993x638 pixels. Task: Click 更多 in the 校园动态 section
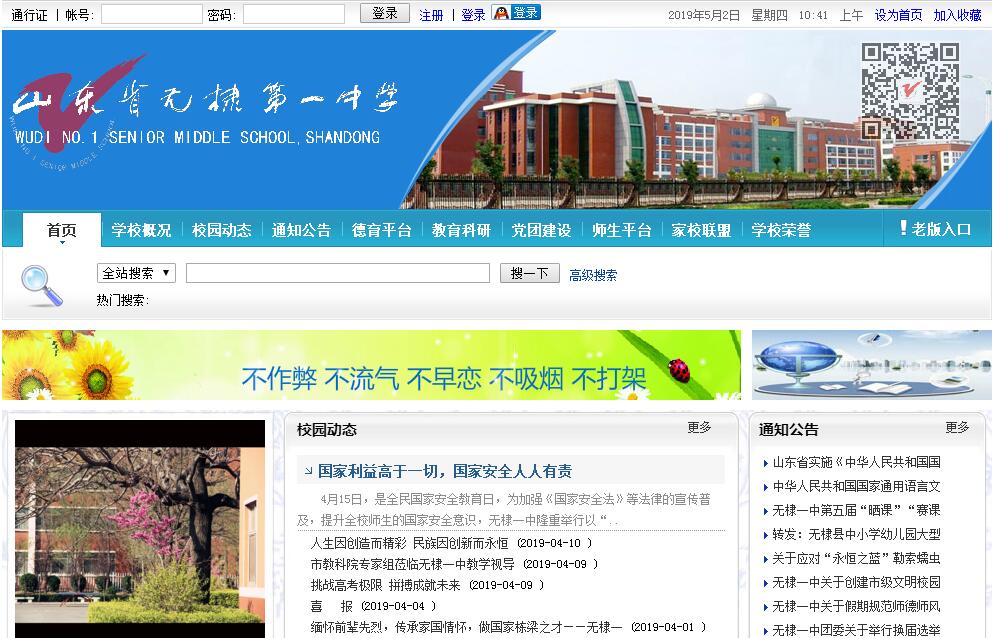coord(699,427)
